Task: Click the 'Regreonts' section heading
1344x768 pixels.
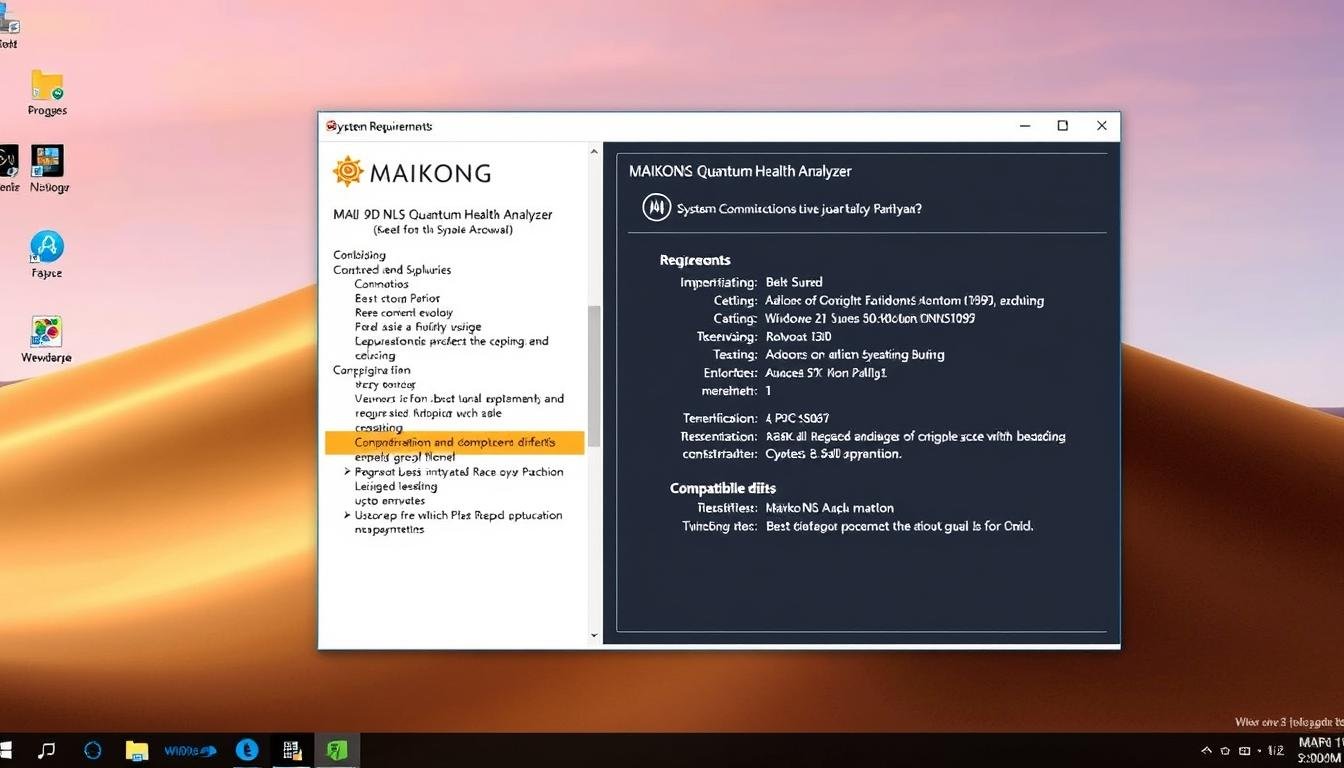Action: pos(695,260)
